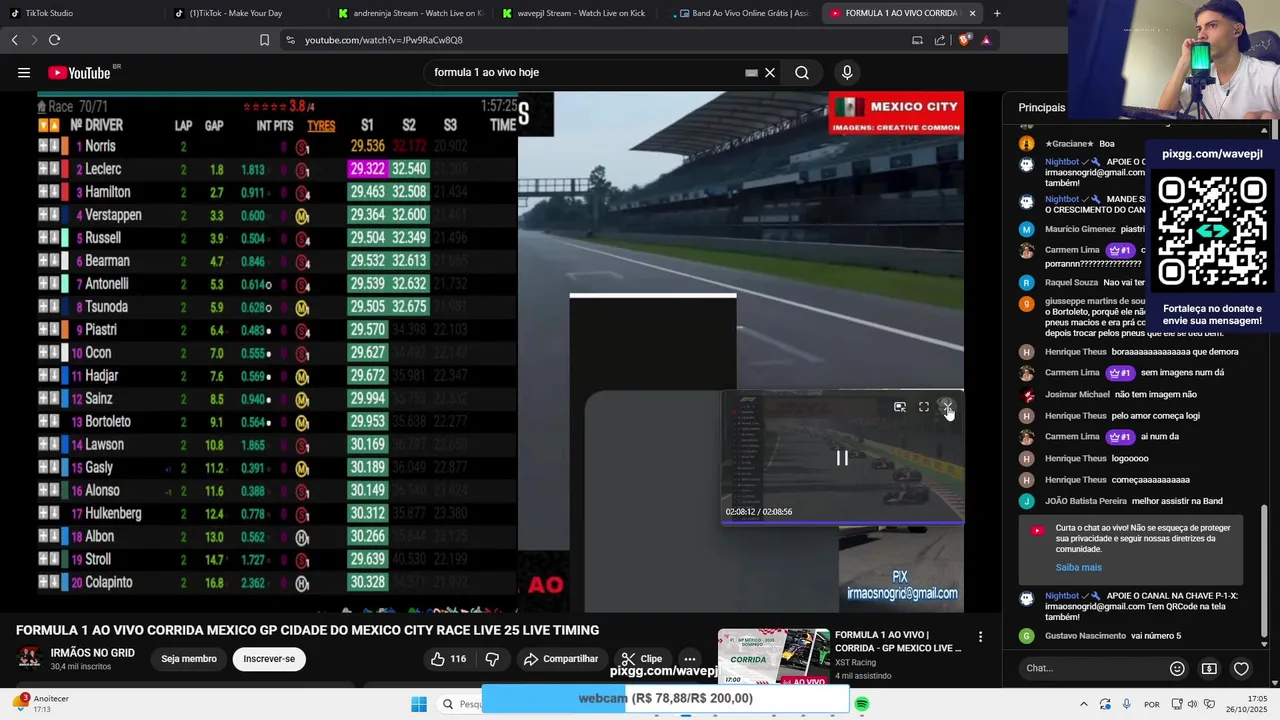The image size is (1280, 720).
Task: Subscribe with Inscrever-se button
Action: tap(269, 659)
